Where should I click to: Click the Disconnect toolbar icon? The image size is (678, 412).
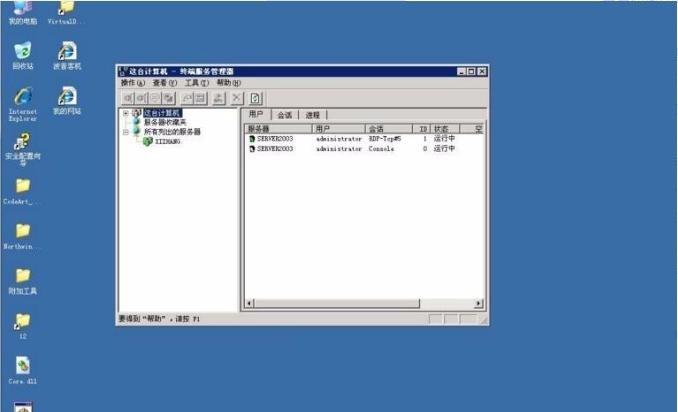click(x=141, y=99)
